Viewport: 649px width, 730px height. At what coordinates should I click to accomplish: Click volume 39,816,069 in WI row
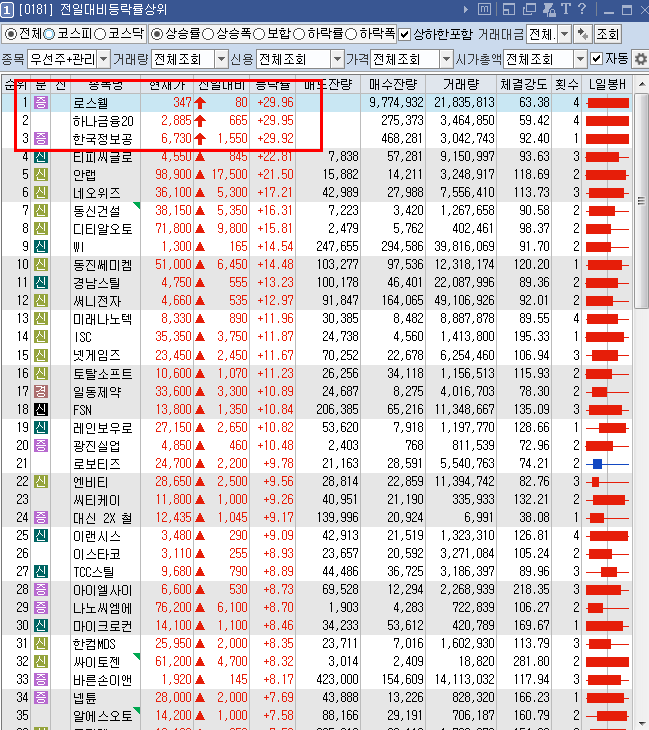click(464, 246)
